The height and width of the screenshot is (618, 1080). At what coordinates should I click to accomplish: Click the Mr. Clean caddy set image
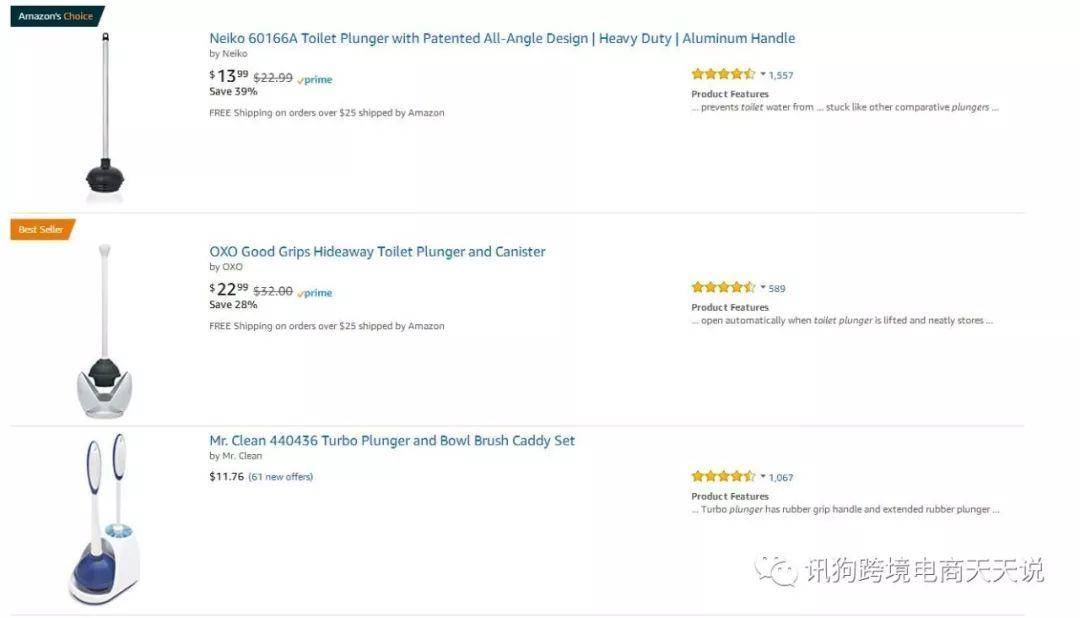click(105, 519)
